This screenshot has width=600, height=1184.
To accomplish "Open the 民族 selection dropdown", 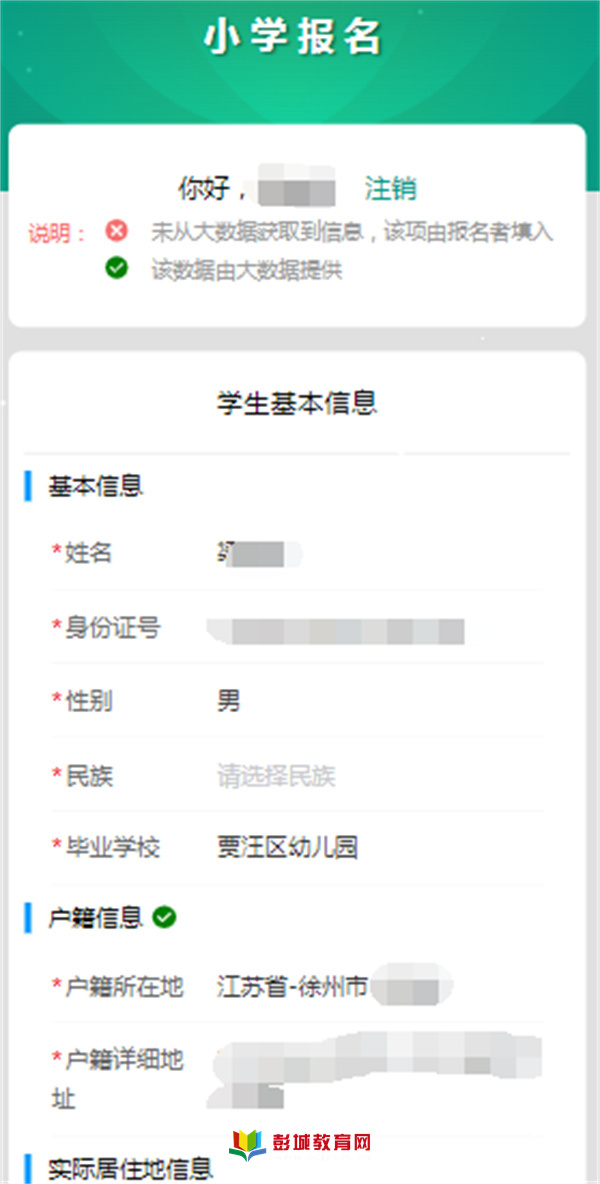I will click(x=379, y=775).
